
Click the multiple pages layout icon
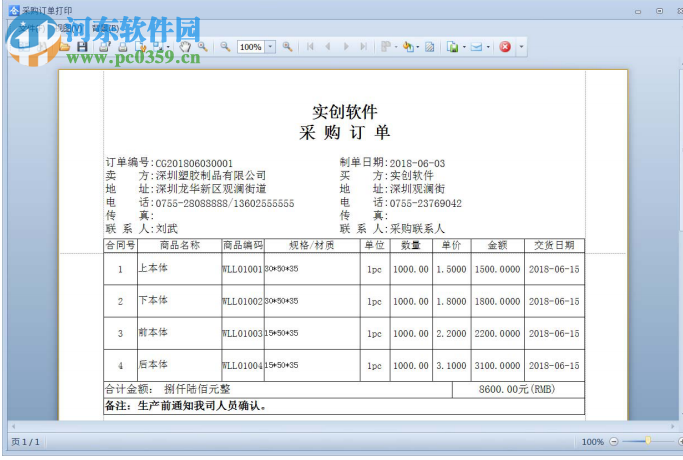(385, 47)
